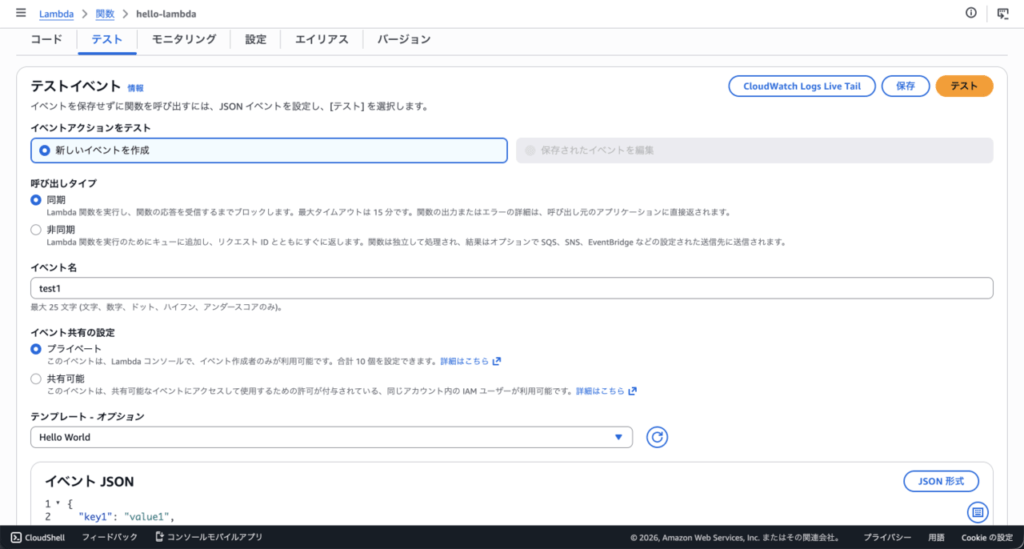Screen dimensions: 1024x549
Task: Switch to the エイリアス tab
Action: point(321,39)
